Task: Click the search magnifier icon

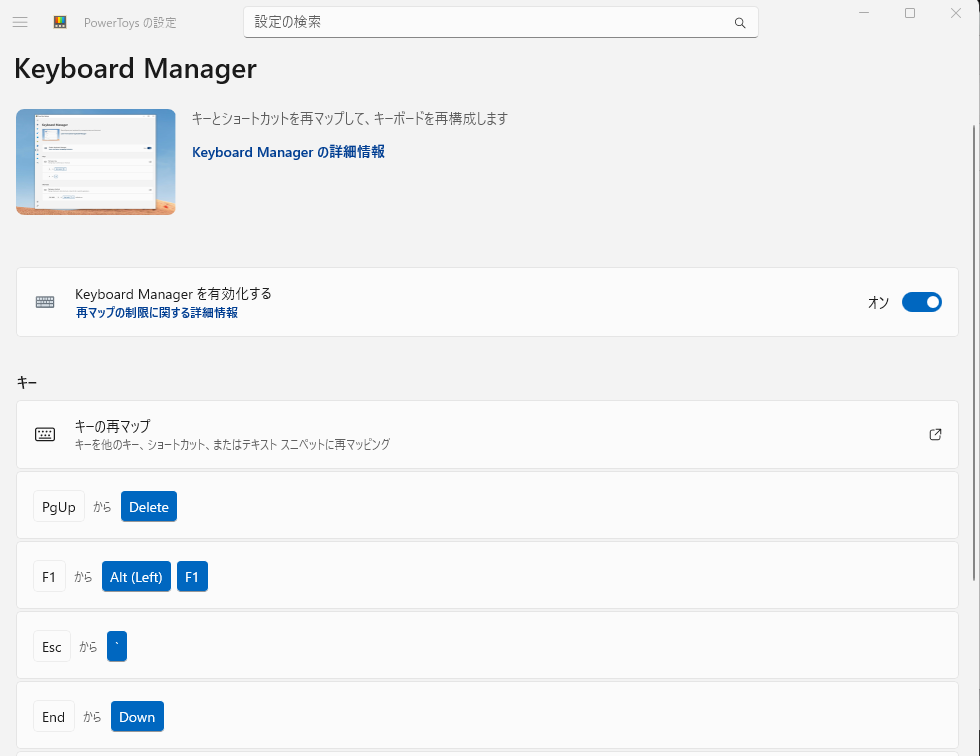Action: 740,23
